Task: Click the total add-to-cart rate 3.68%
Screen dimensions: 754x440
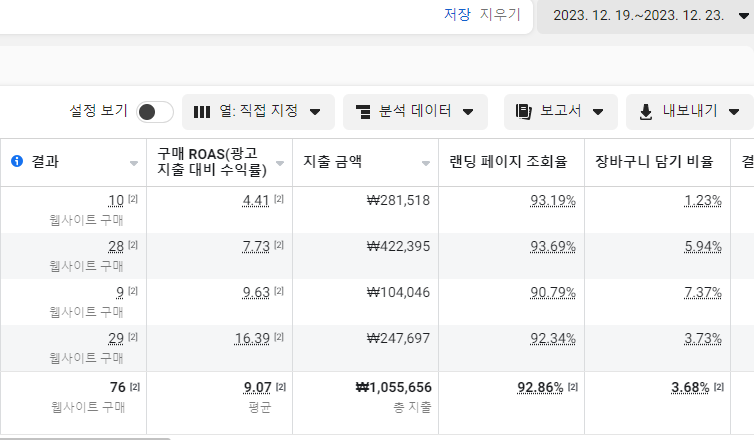Action: [690, 387]
